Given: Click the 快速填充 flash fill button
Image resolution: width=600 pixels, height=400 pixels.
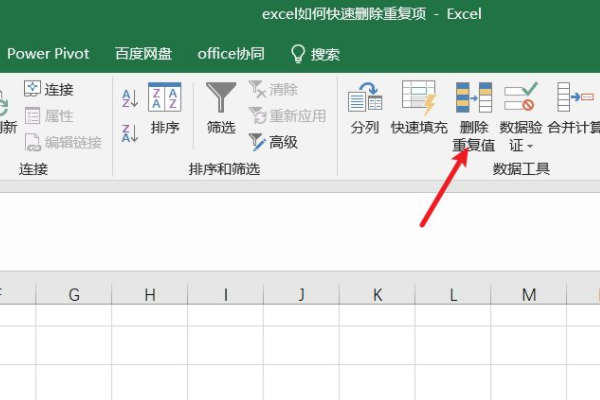Looking at the screenshot, I should (419, 108).
